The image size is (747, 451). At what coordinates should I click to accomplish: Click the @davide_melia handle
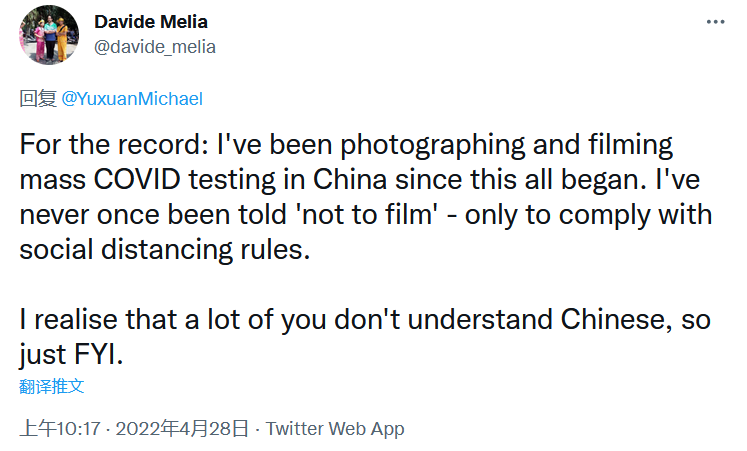[x=154, y=46]
